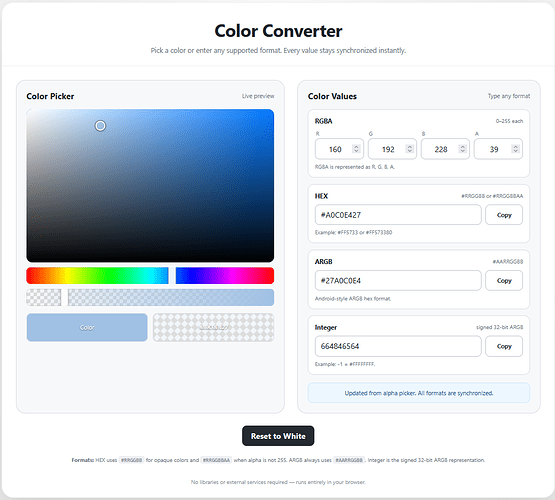Click the No libraries or external services footer line

pos(278,482)
